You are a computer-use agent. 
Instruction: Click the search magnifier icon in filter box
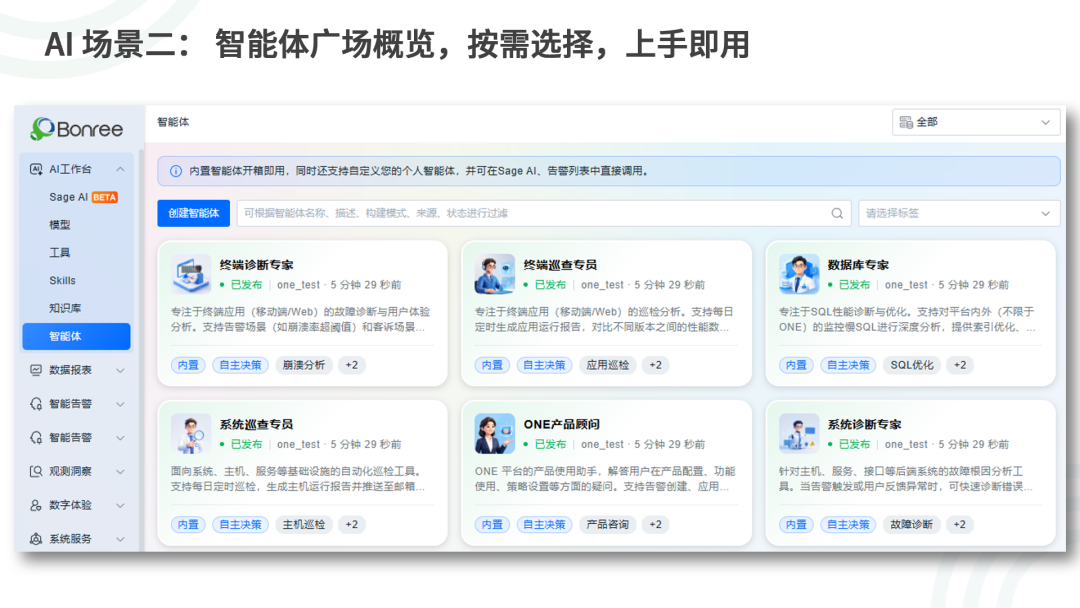[x=837, y=213]
